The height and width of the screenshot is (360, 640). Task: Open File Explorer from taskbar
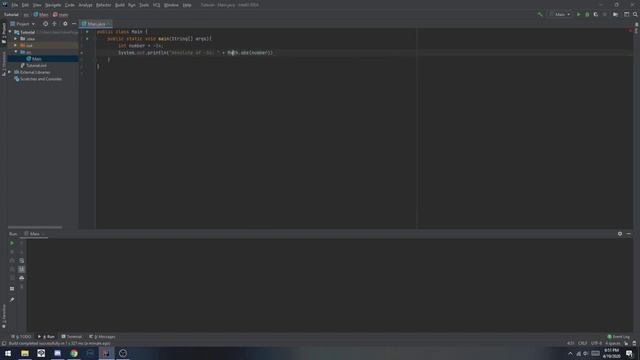[25, 353]
